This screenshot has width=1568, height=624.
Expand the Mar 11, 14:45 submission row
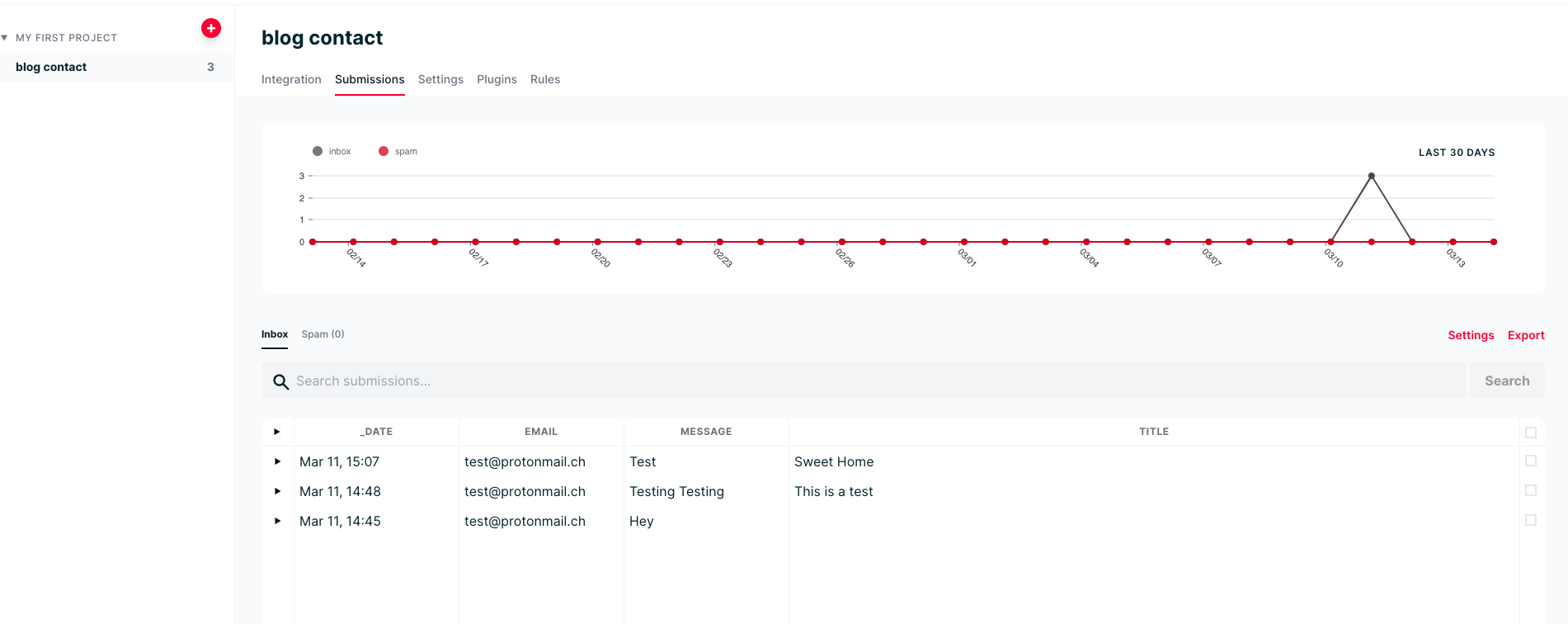click(277, 521)
